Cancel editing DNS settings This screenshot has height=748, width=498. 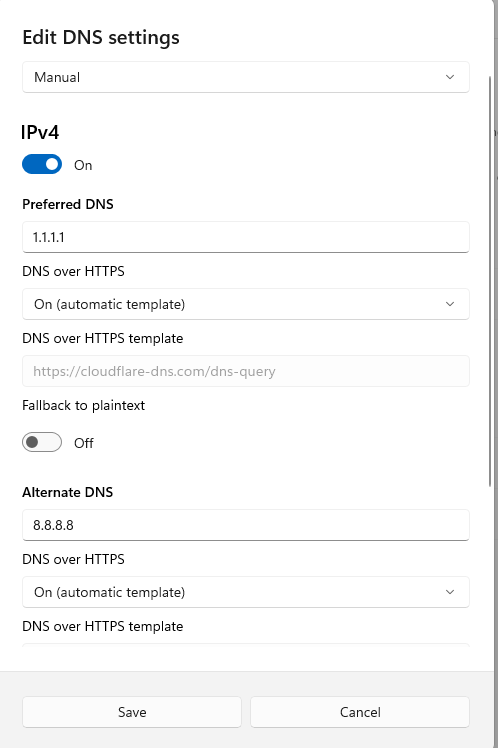tap(360, 712)
